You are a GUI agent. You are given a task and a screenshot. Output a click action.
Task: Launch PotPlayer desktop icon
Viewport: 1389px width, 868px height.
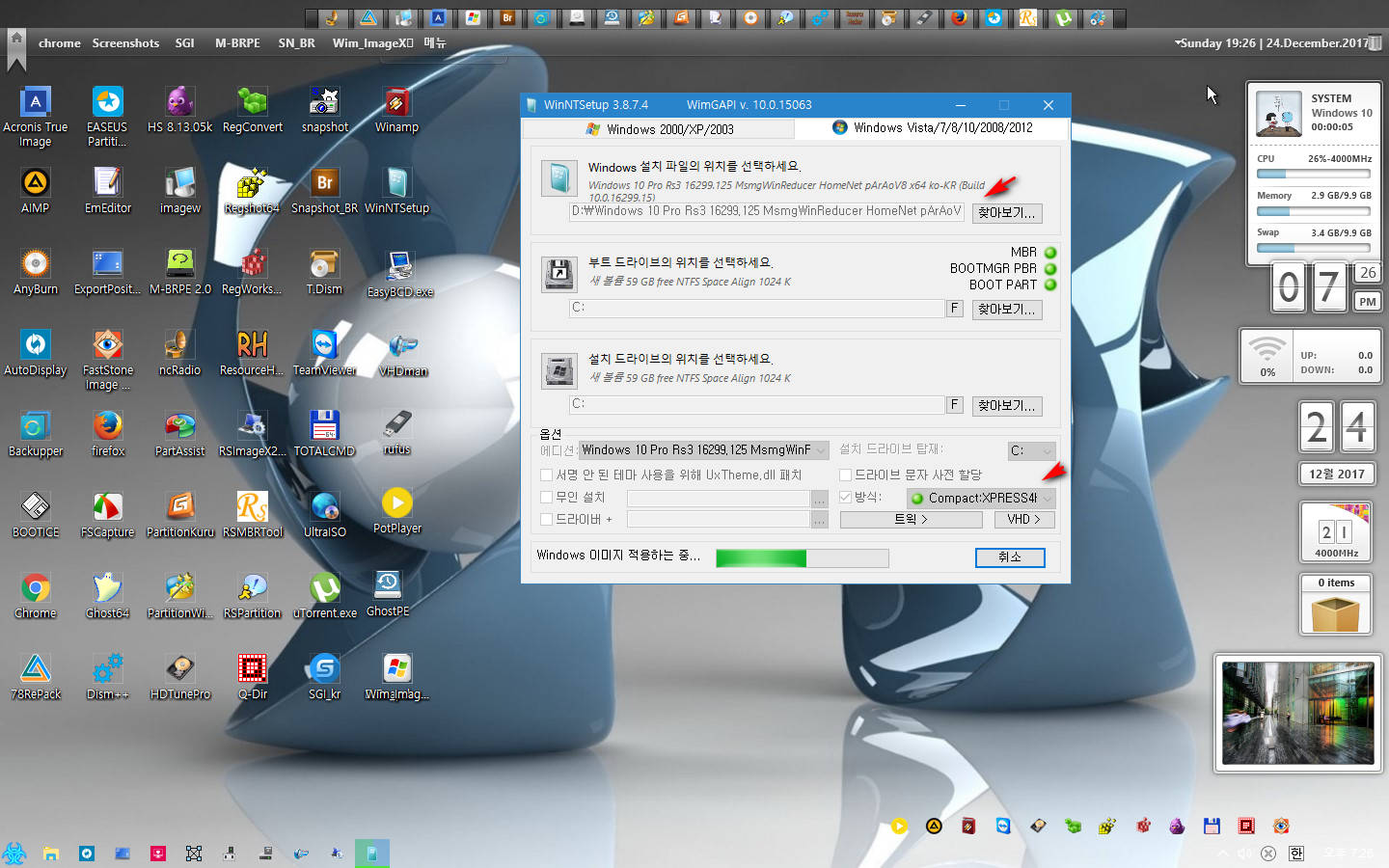[396, 511]
